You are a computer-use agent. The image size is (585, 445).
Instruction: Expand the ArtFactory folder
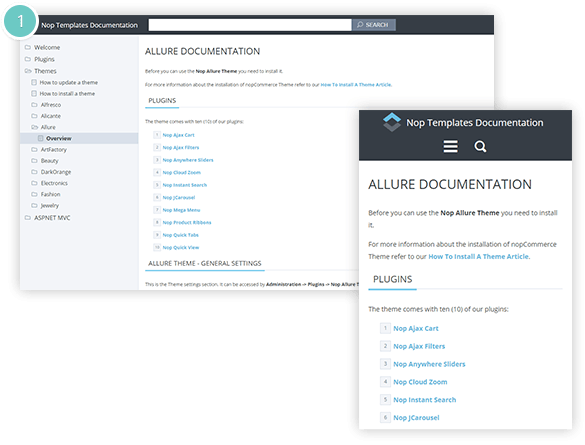34,149
